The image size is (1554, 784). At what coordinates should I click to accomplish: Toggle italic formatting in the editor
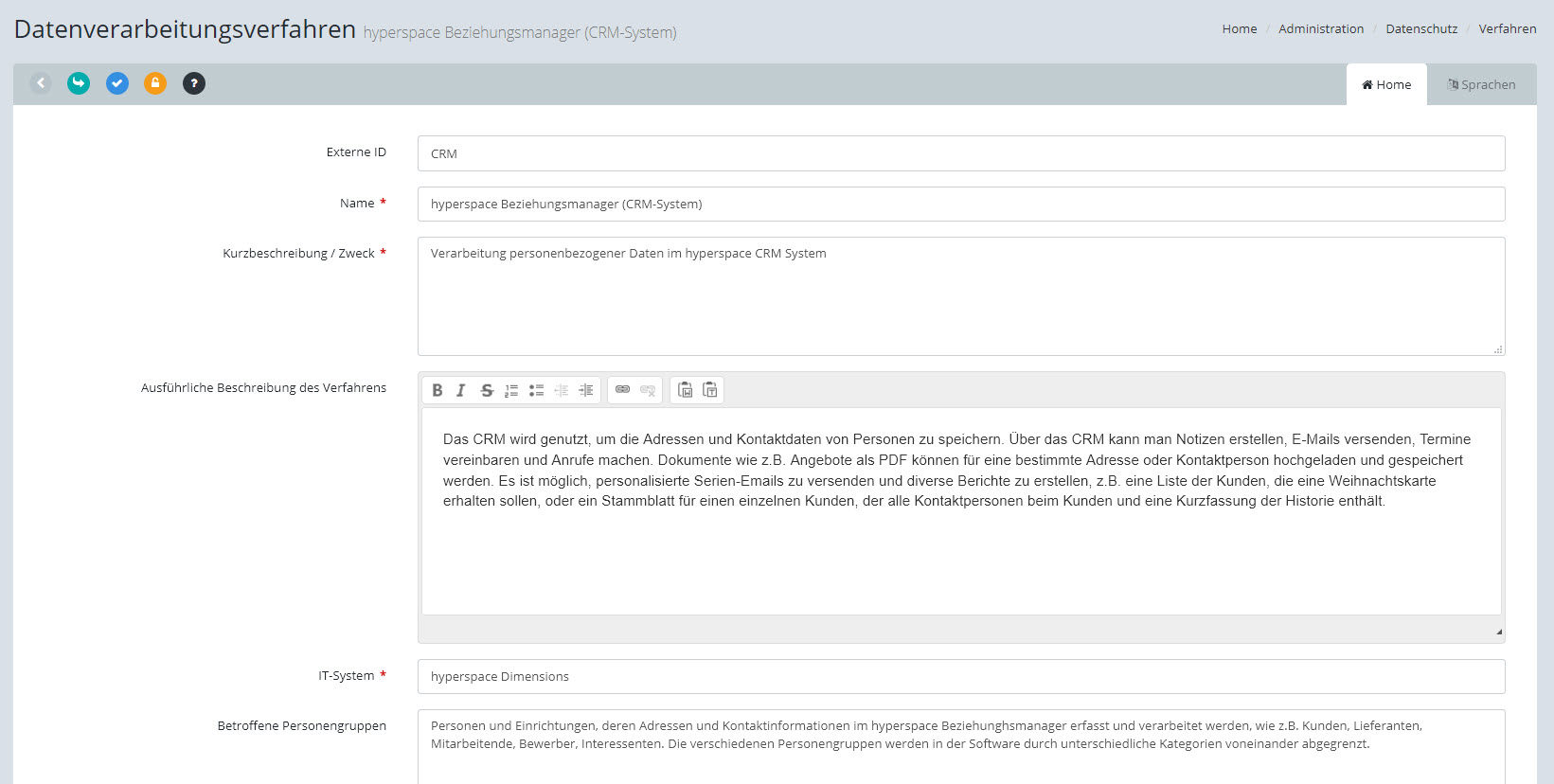(461, 390)
